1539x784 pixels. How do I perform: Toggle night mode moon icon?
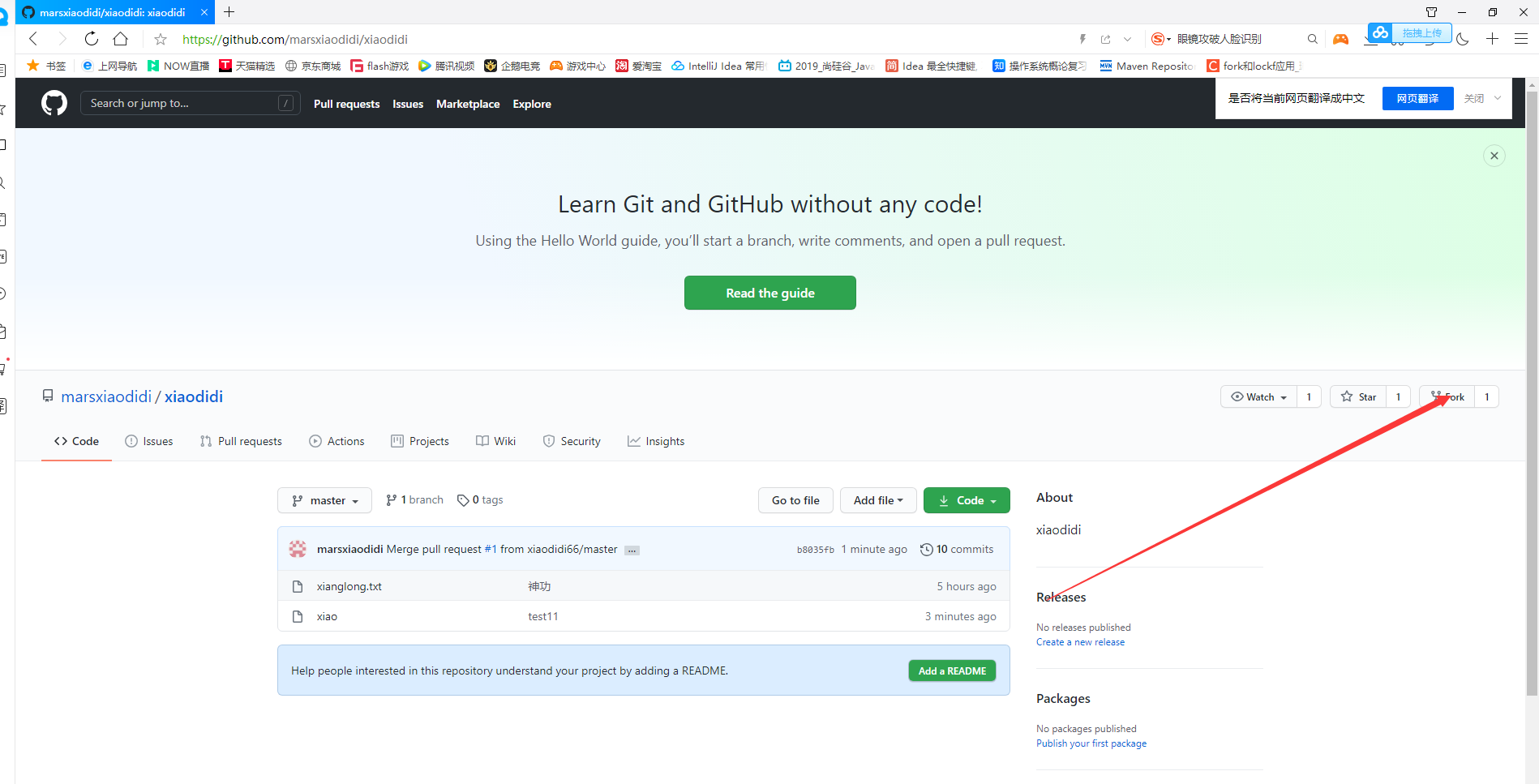[1463, 39]
